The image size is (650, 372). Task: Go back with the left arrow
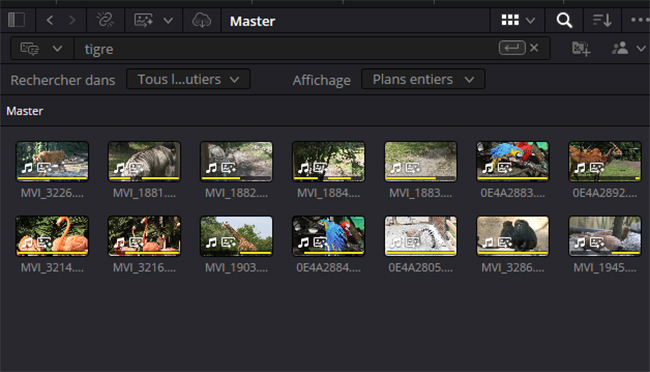point(50,20)
